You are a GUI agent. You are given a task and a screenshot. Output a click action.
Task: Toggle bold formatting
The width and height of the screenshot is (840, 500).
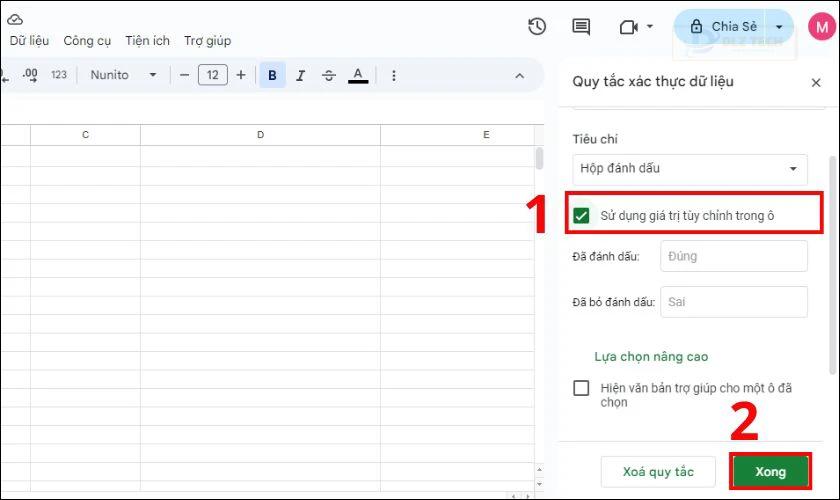click(272, 75)
